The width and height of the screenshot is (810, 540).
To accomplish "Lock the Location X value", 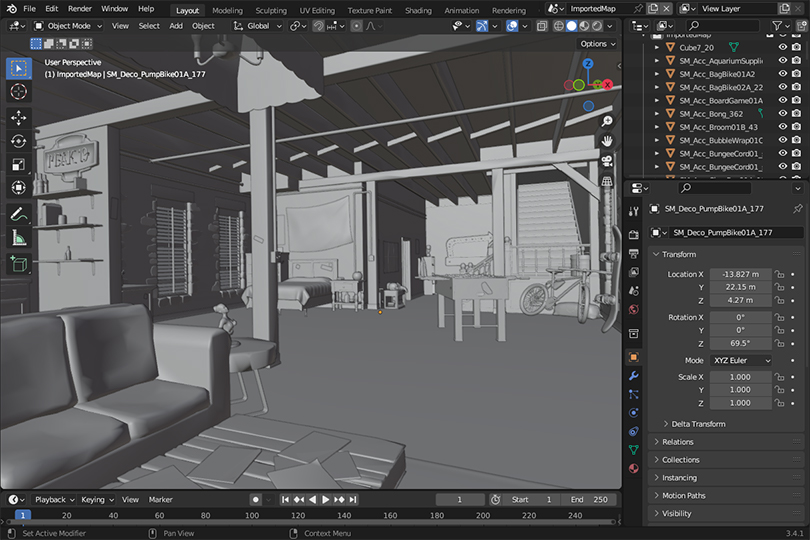I will [x=779, y=274].
